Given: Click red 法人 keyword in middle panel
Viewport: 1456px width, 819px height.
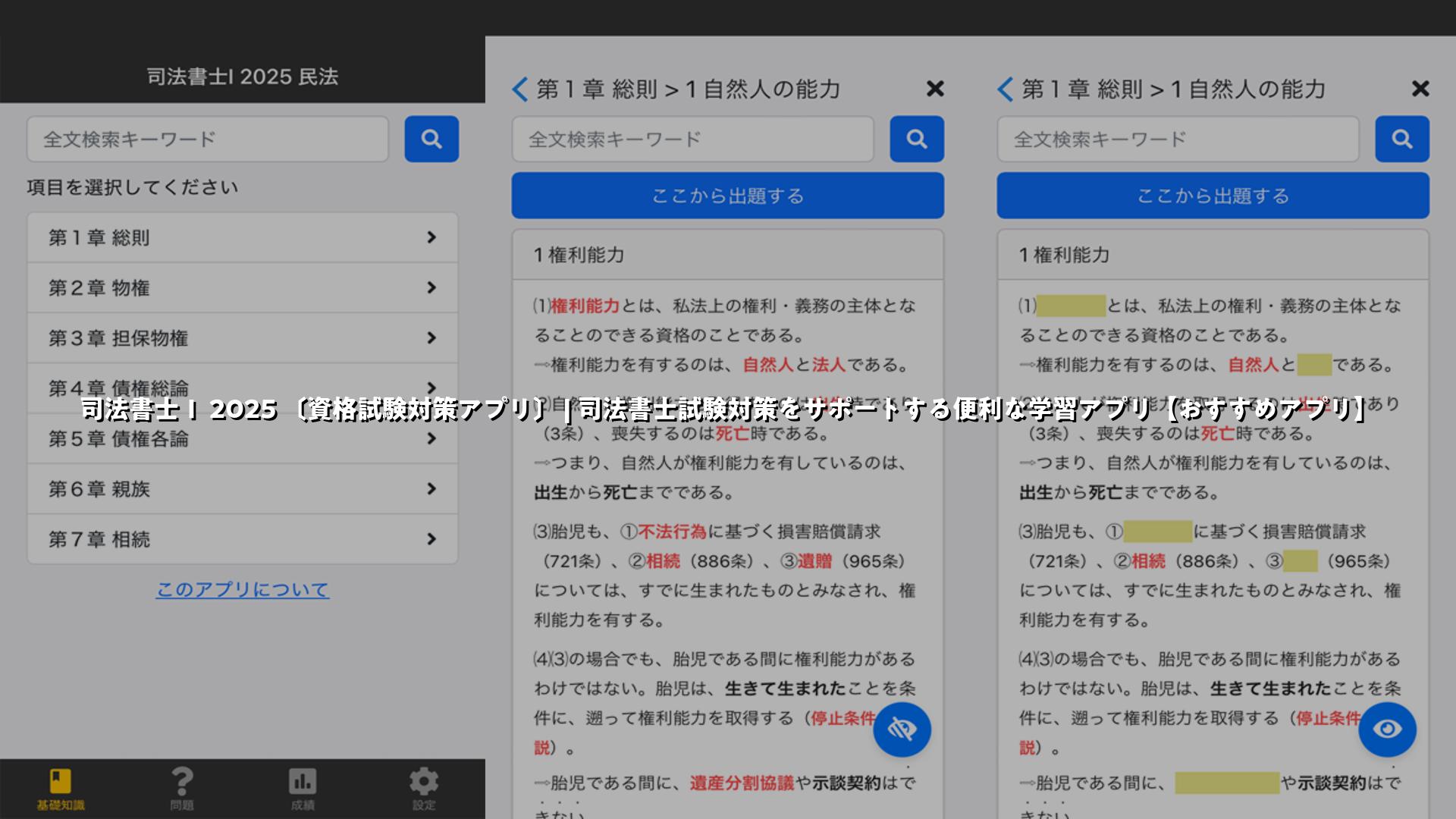Looking at the screenshot, I should 829,365.
